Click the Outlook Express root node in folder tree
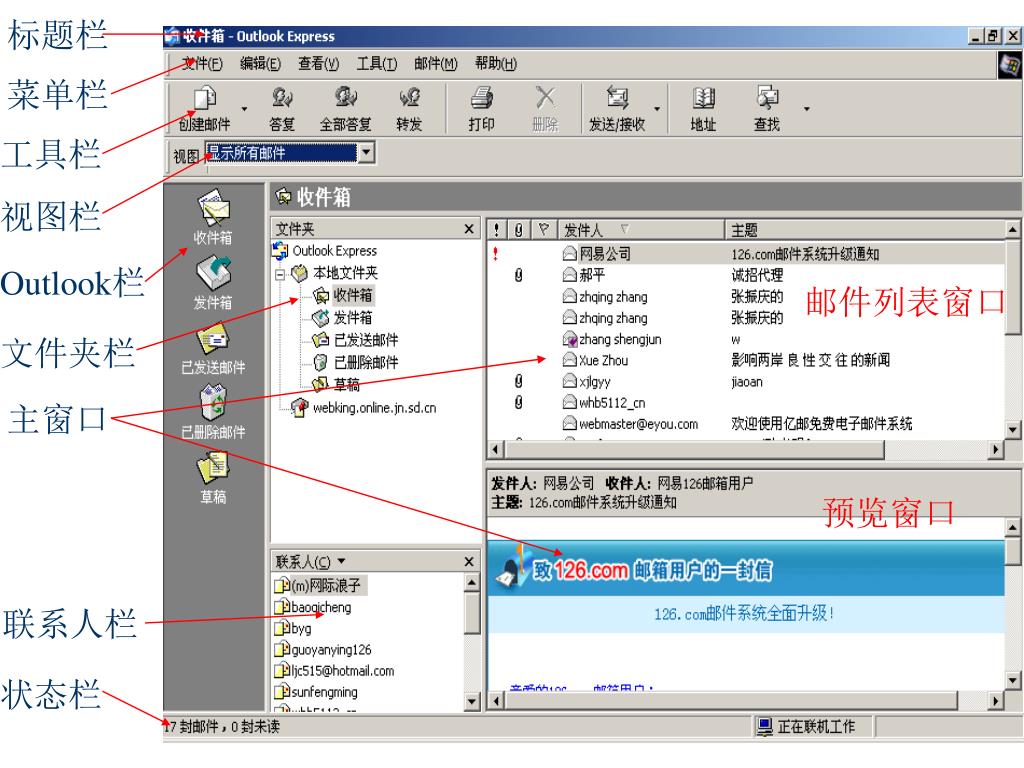Image resolution: width=1024 pixels, height=768 pixels. coord(325,251)
